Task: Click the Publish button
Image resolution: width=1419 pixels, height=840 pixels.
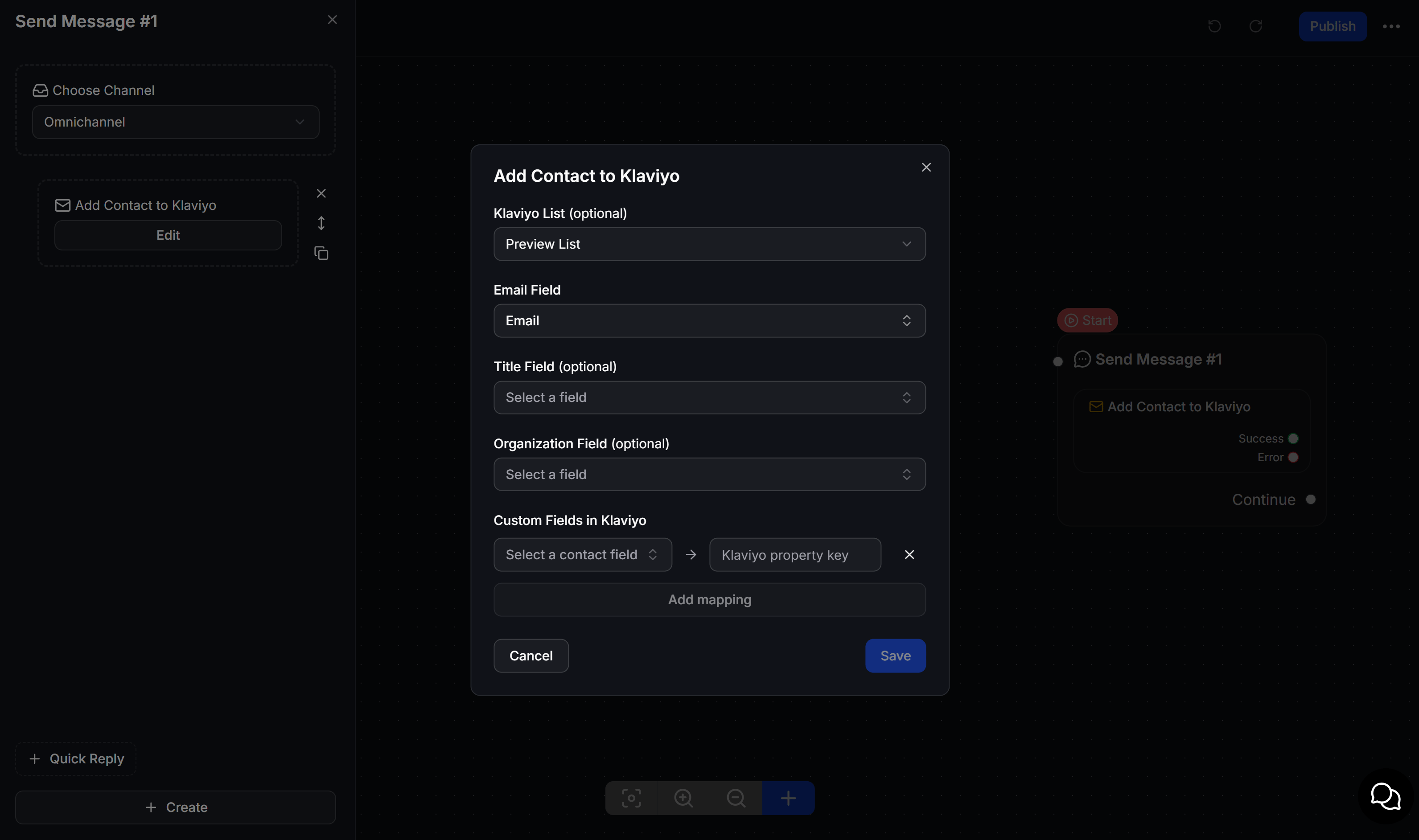Action: click(x=1333, y=26)
